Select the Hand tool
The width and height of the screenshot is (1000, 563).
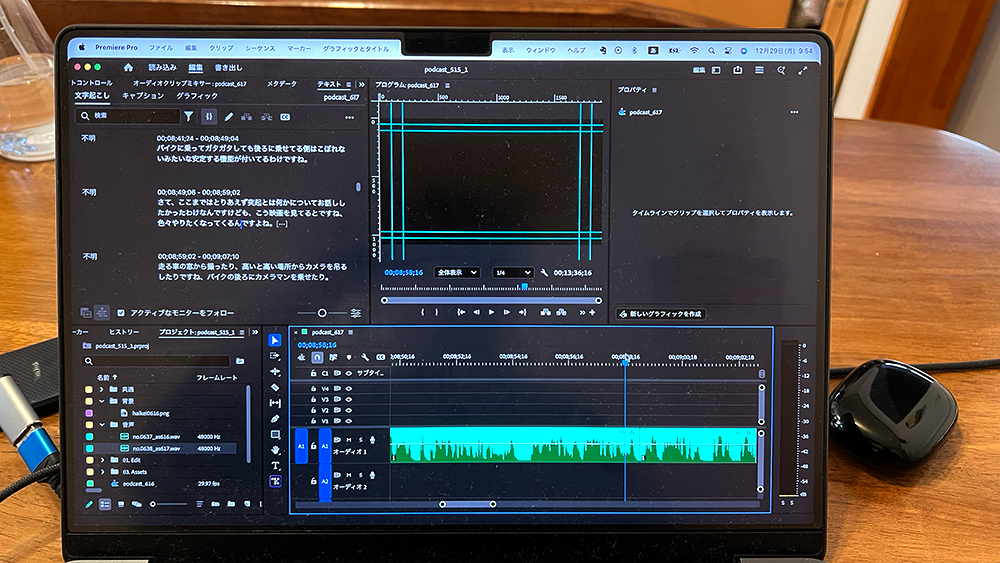275,450
